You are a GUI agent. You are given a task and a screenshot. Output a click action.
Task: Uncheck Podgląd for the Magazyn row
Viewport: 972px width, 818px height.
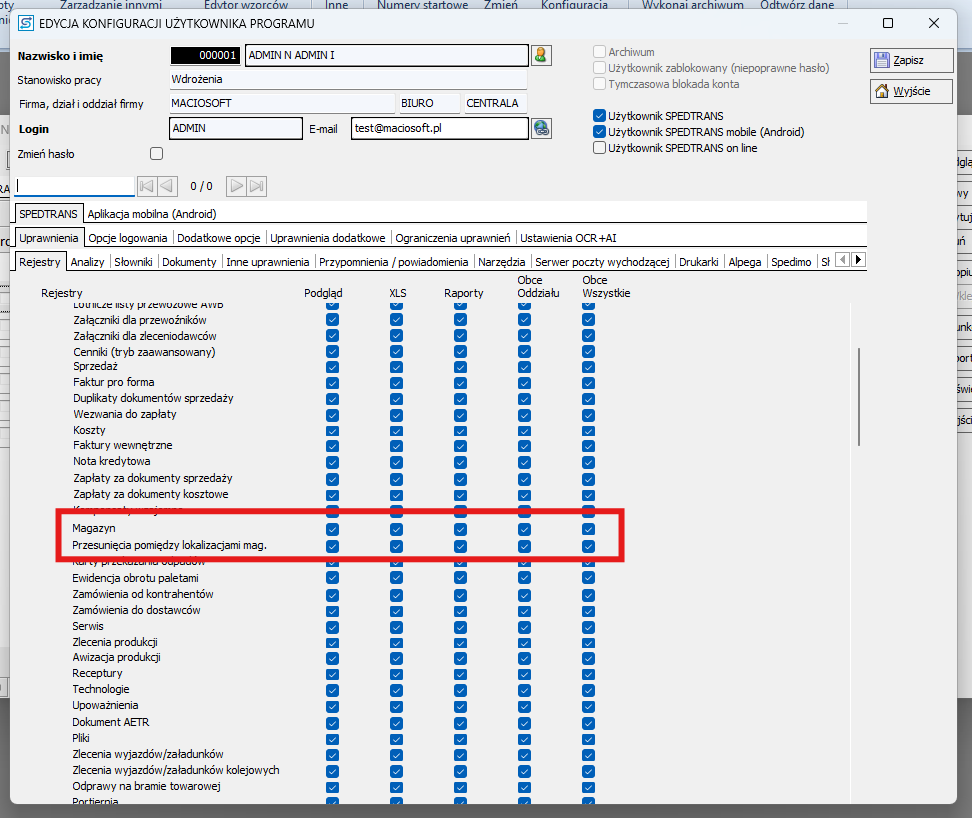point(332,529)
